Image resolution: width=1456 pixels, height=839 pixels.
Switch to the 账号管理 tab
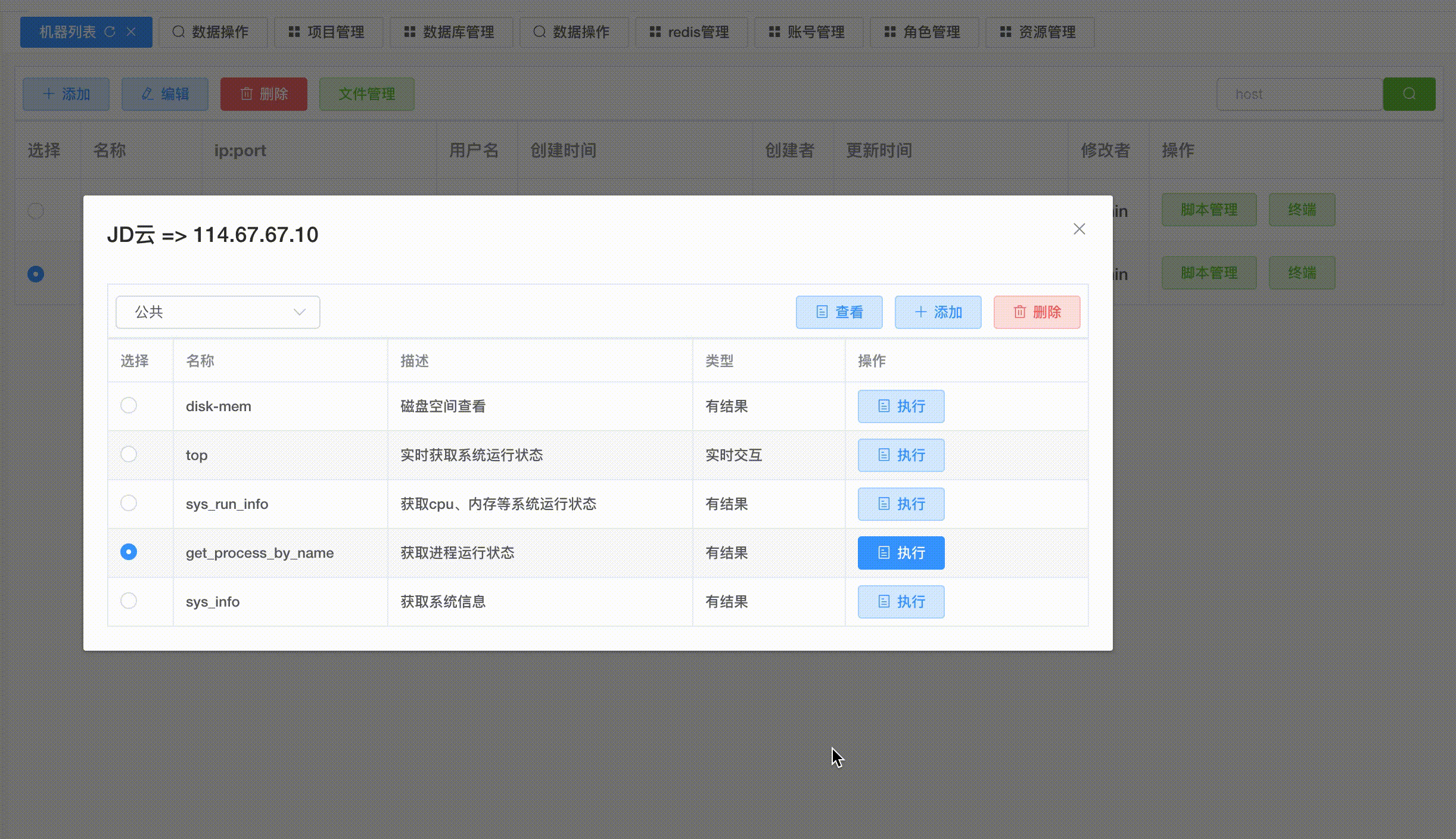tap(808, 32)
